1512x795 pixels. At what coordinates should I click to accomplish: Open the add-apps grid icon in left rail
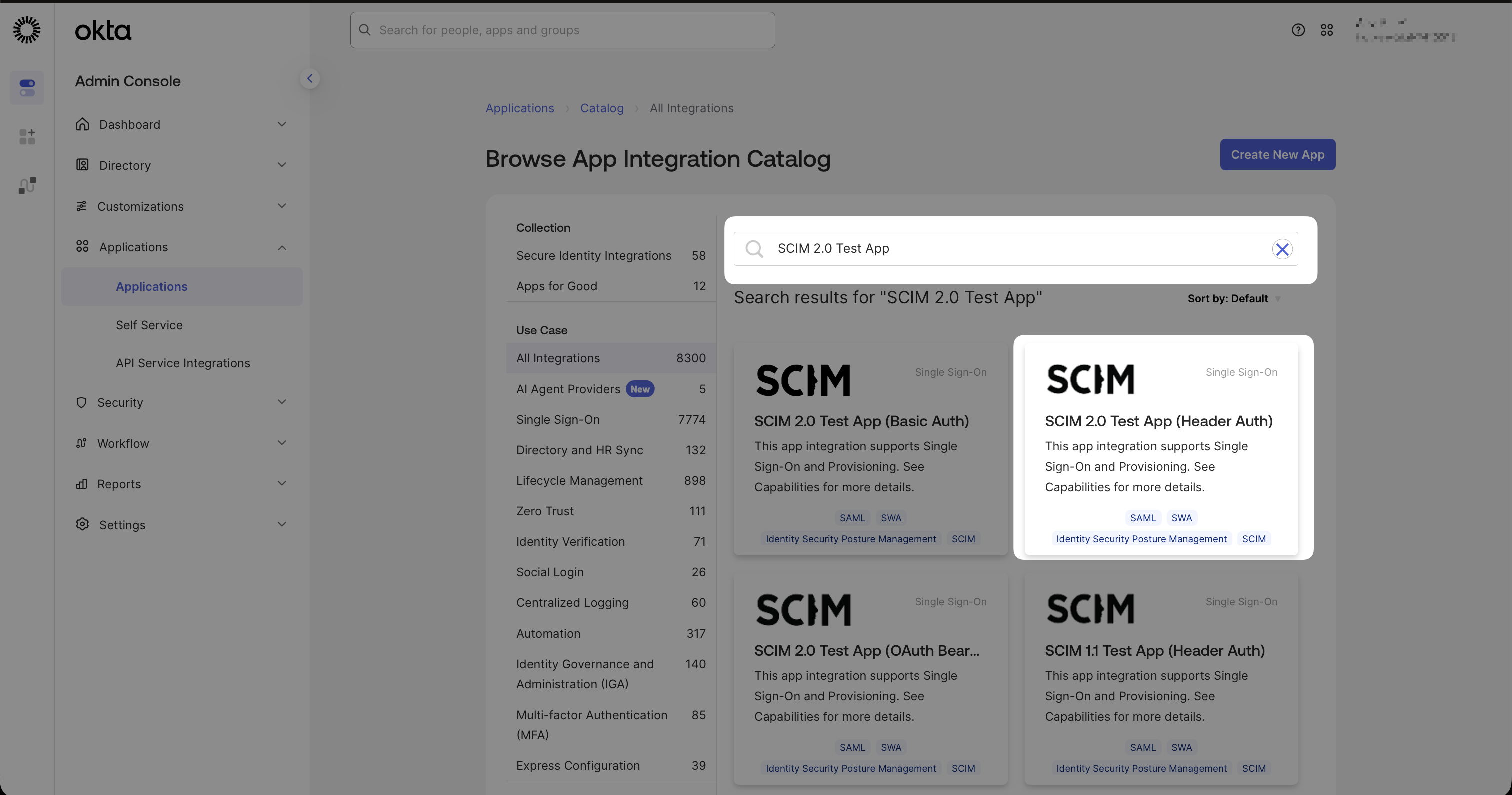27,137
